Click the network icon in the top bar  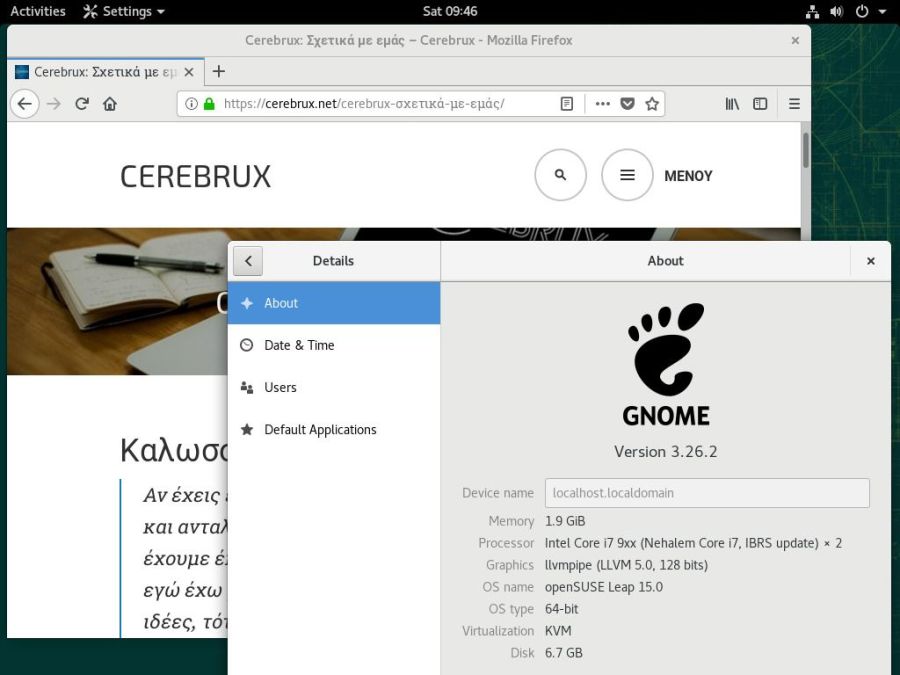811,11
